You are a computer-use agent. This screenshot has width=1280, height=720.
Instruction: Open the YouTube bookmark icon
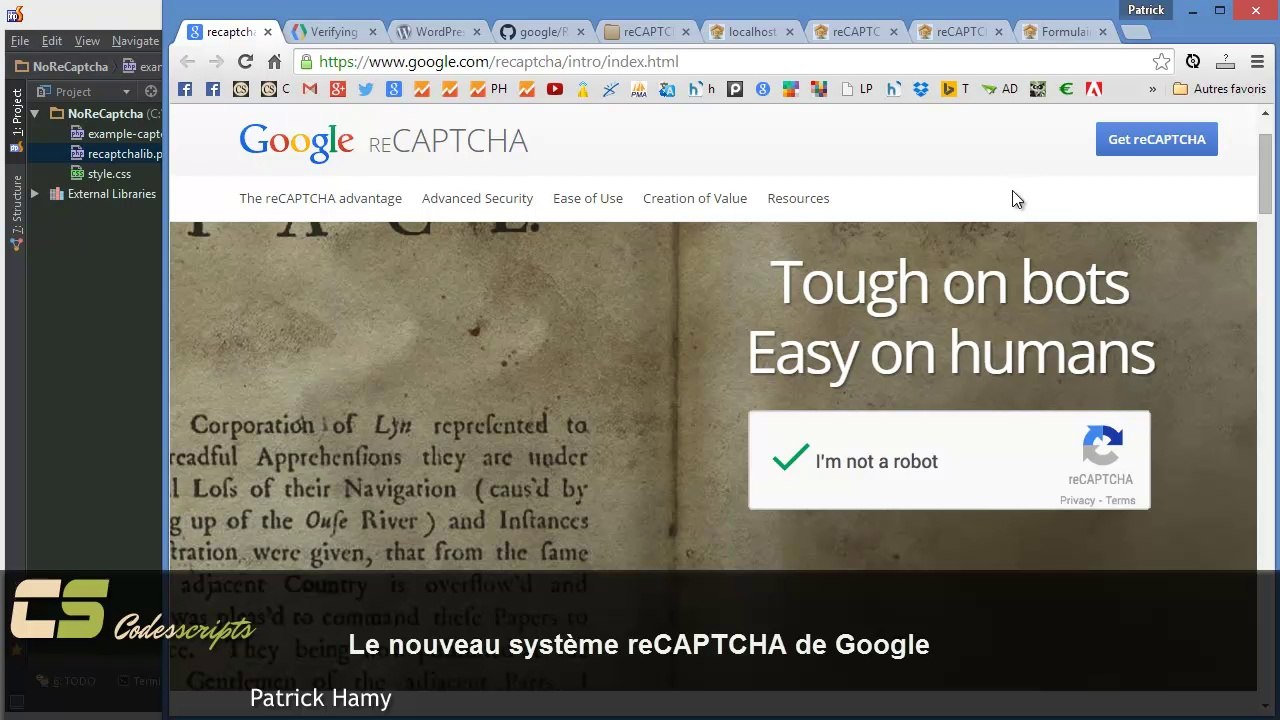coord(555,89)
